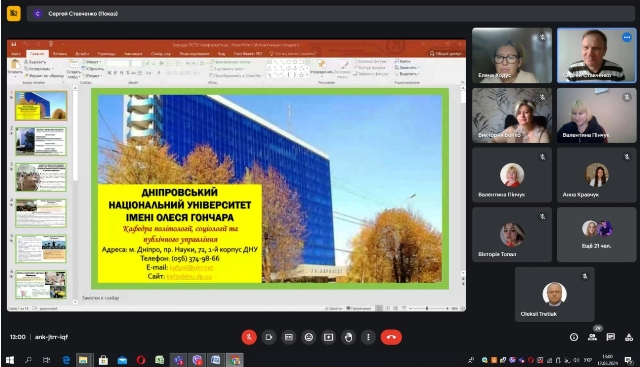This screenshot has width=640, height=367.
Task: Open meeting details info icon
Action: [574, 337]
